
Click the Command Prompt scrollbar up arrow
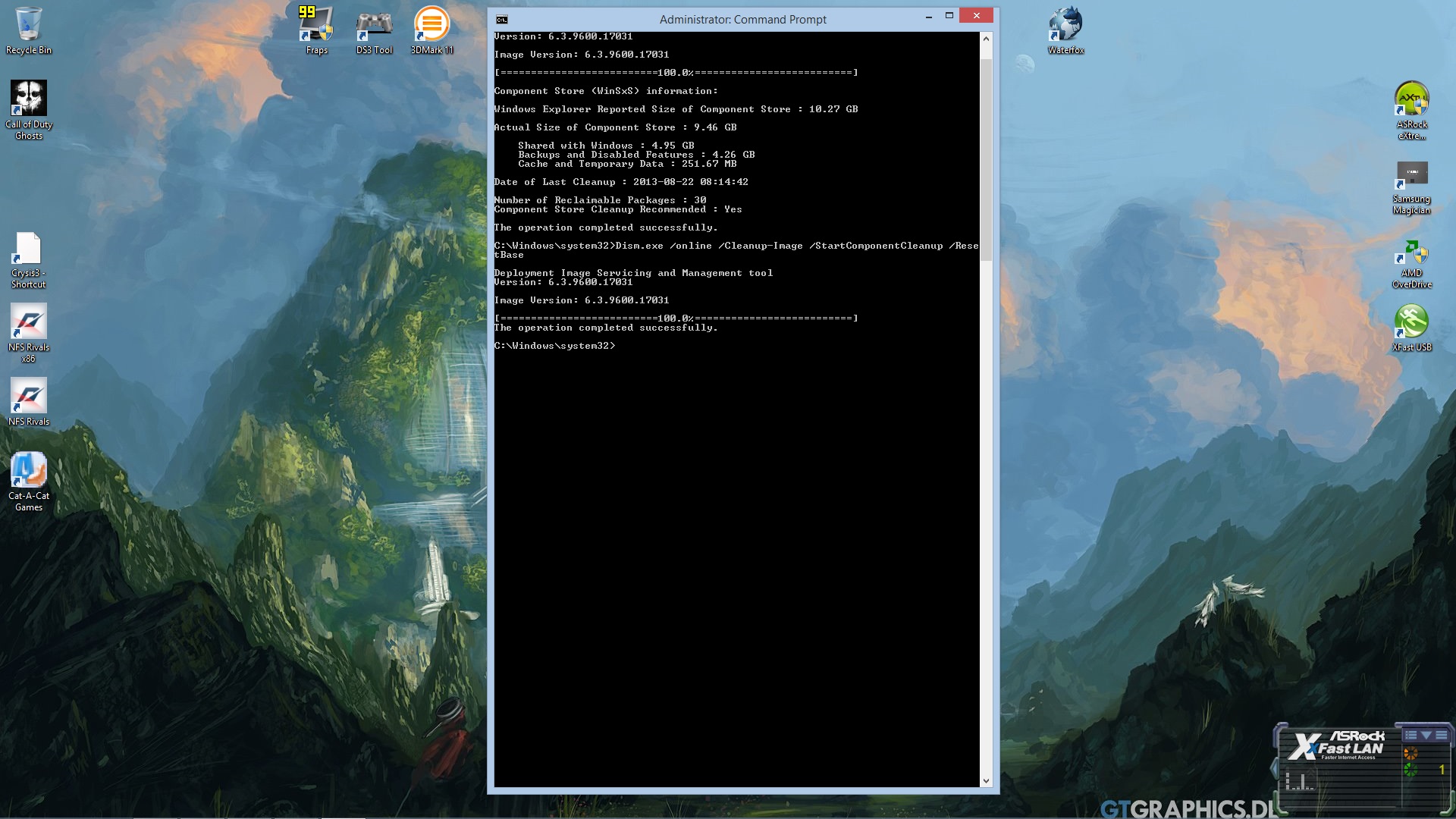tap(986, 38)
